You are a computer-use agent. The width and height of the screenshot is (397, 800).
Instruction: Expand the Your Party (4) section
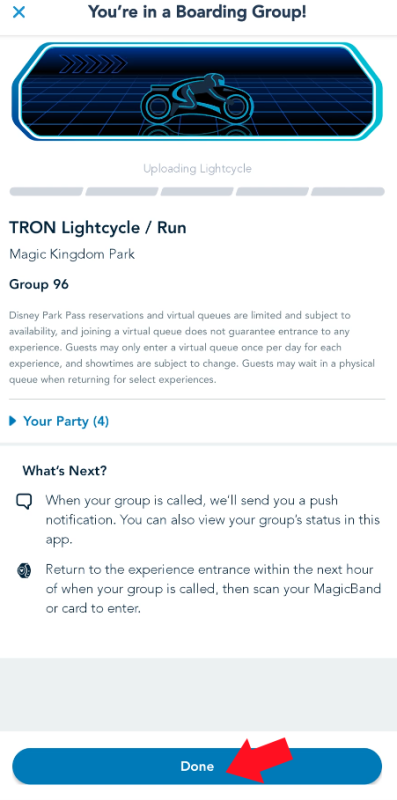(x=59, y=421)
